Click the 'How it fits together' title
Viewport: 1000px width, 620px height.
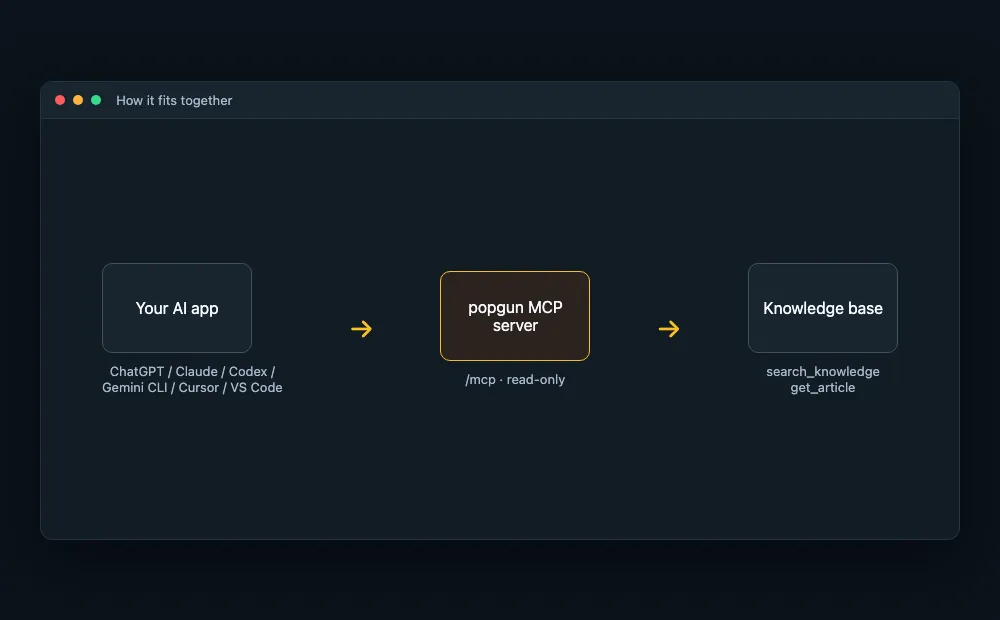174,101
